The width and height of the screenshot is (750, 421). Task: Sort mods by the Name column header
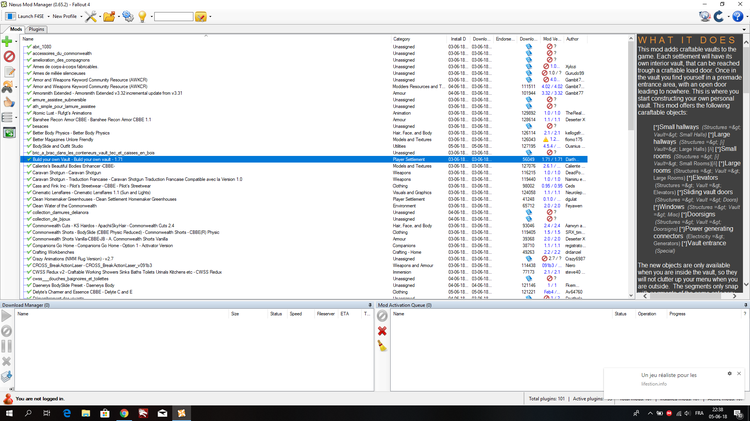(206, 39)
